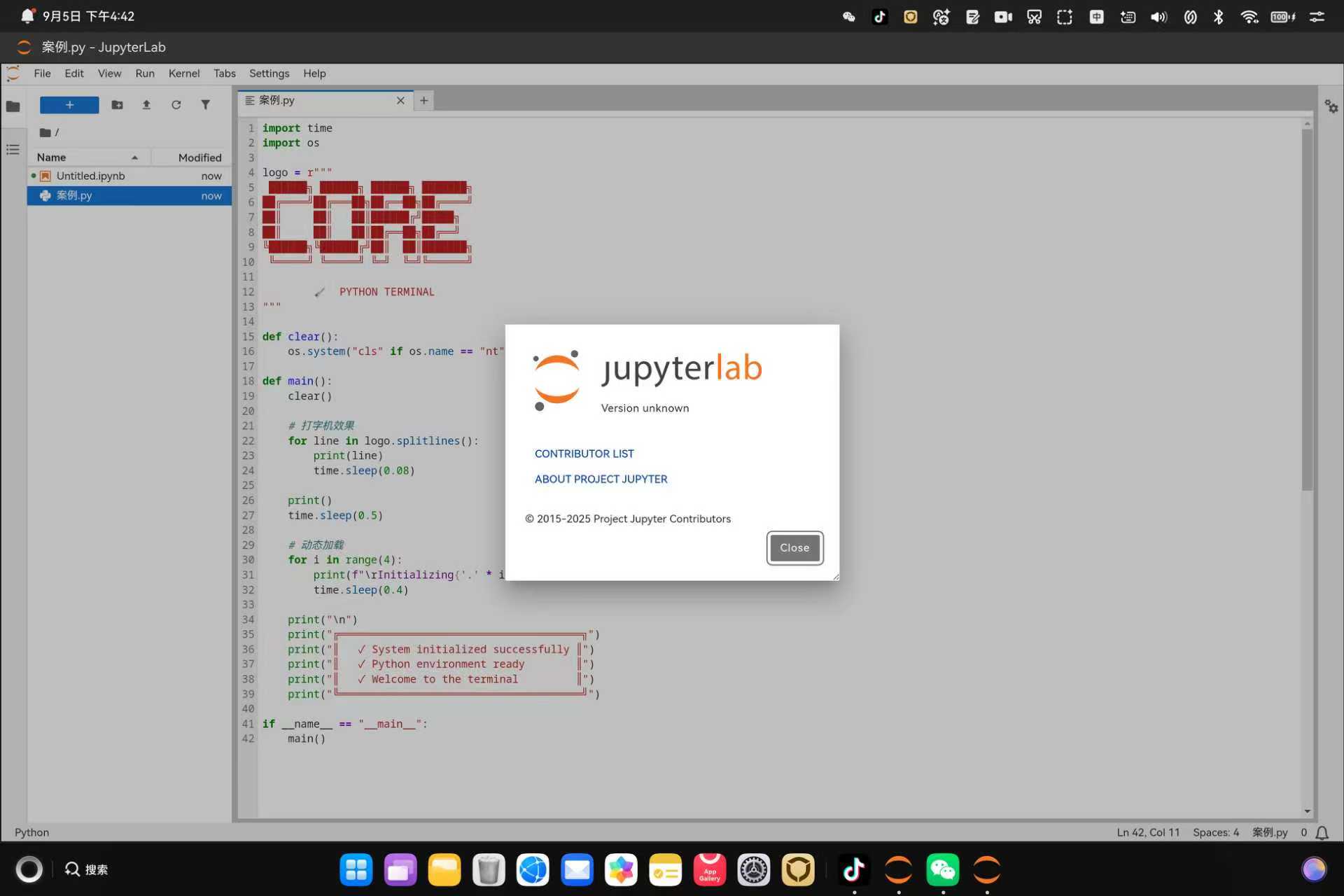1344x896 pixels.
Task: Open screen recorder camera tray icon
Action: [1003, 17]
